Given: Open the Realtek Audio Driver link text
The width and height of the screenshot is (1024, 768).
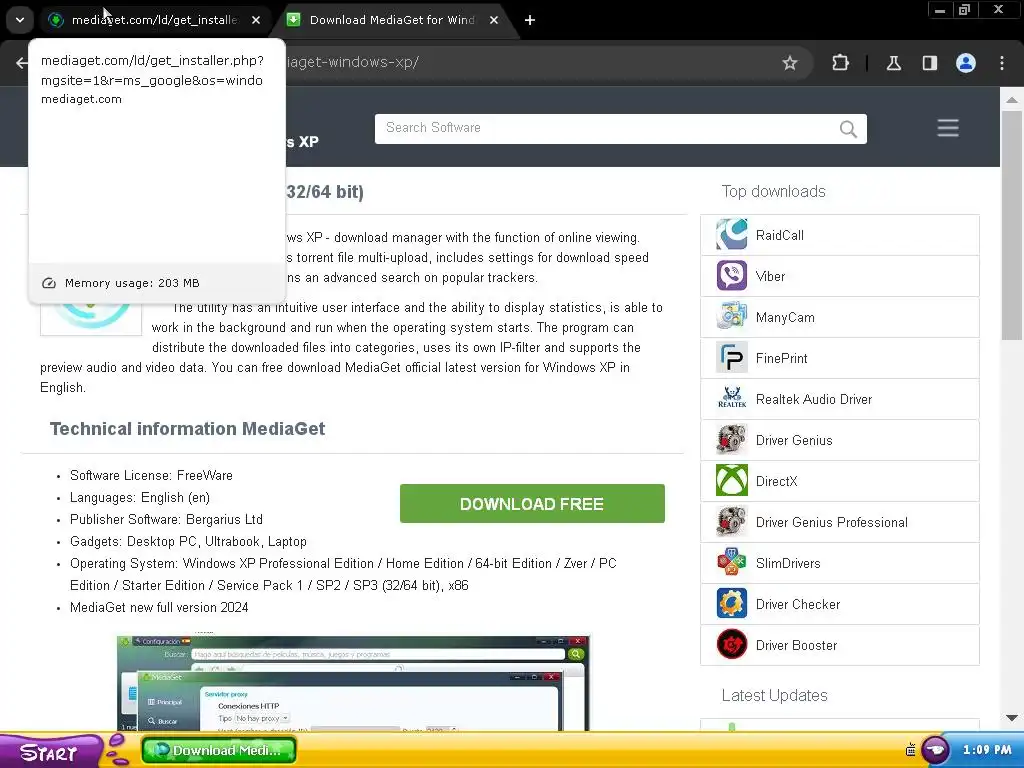Looking at the screenshot, I should click(x=814, y=400).
